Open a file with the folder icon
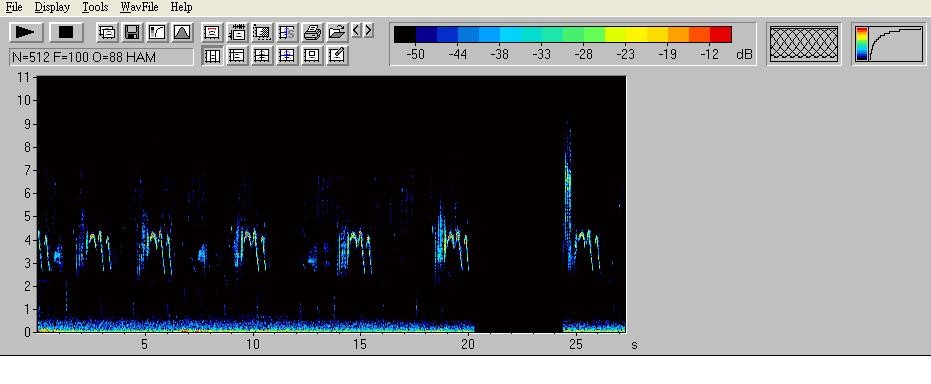931x384 pixels. click(337, 32)
